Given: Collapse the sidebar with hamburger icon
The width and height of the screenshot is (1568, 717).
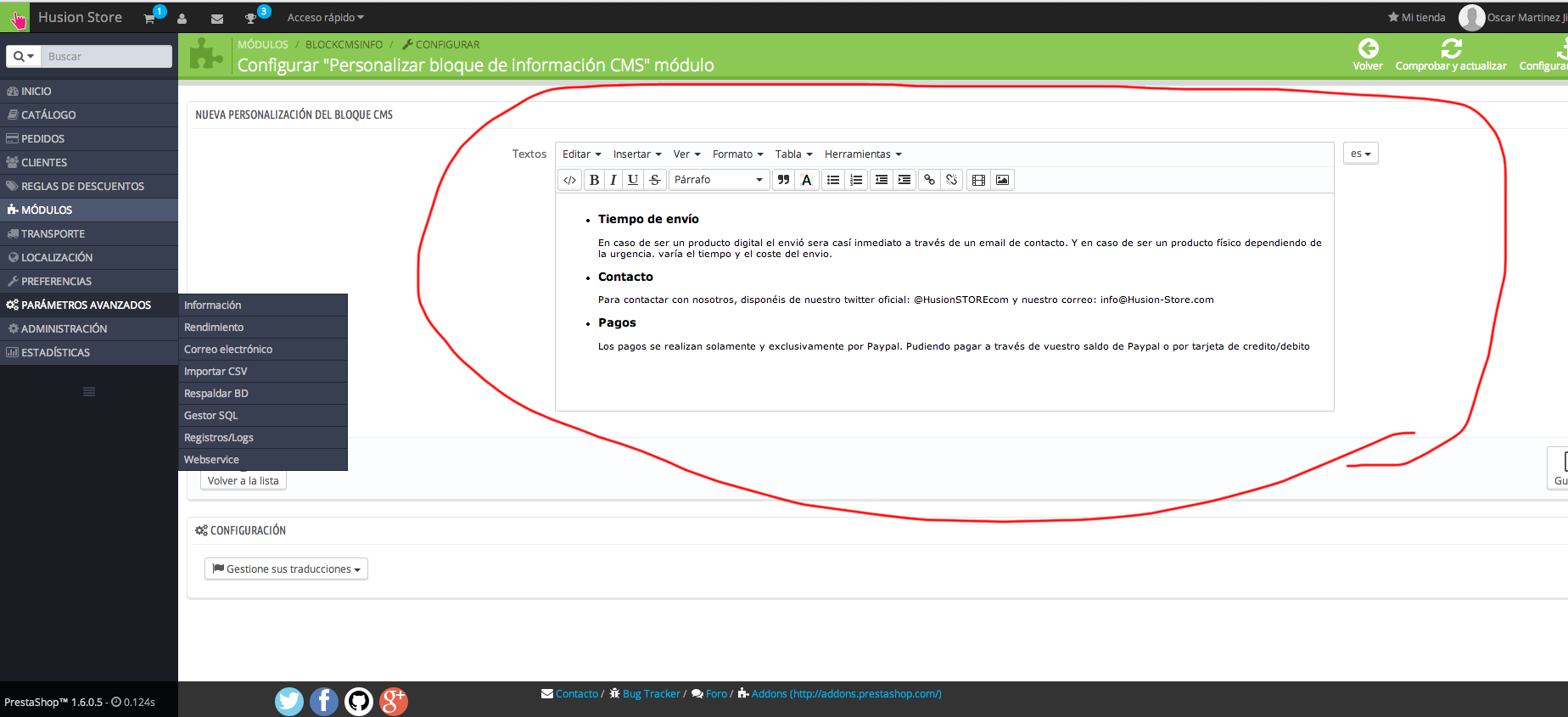Looking at the screenshot, I should pyautogui.click(x=89, y=391).
